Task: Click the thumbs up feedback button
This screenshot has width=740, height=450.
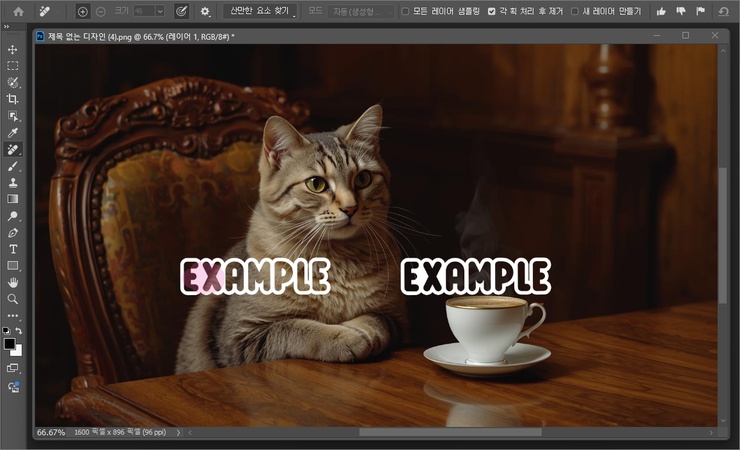Action: 660,11
